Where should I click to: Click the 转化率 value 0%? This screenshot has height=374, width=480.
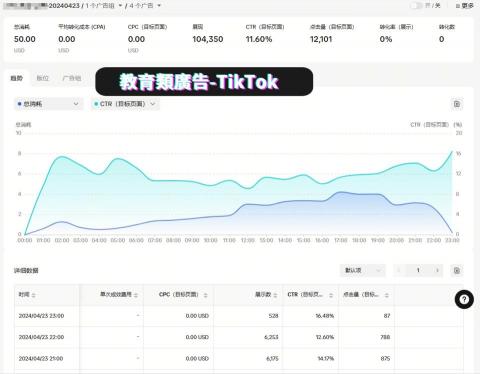point(386,39)
